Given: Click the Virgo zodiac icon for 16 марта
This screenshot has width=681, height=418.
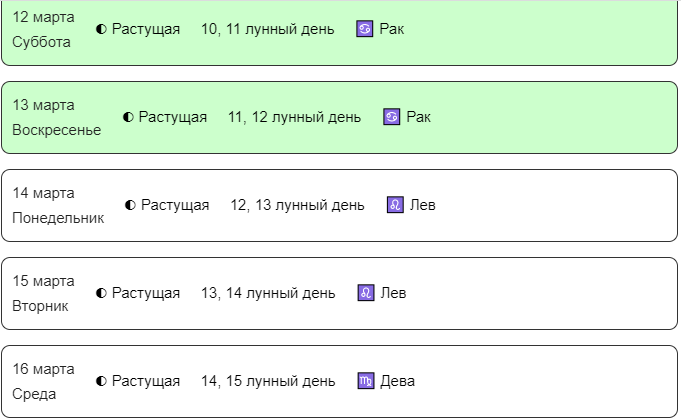Looking at the screenshot, I should point(365,381).
